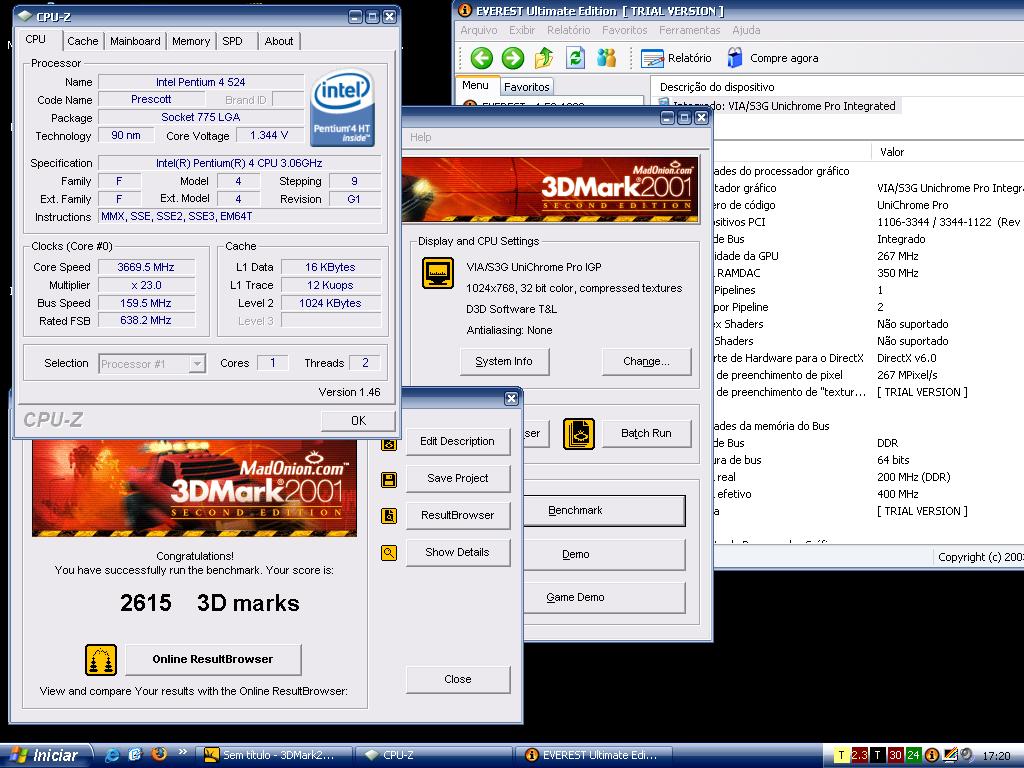Switch to 3DMark taskbar item
This screenshot has width=1024, height=768.
(x=274, y=755)
